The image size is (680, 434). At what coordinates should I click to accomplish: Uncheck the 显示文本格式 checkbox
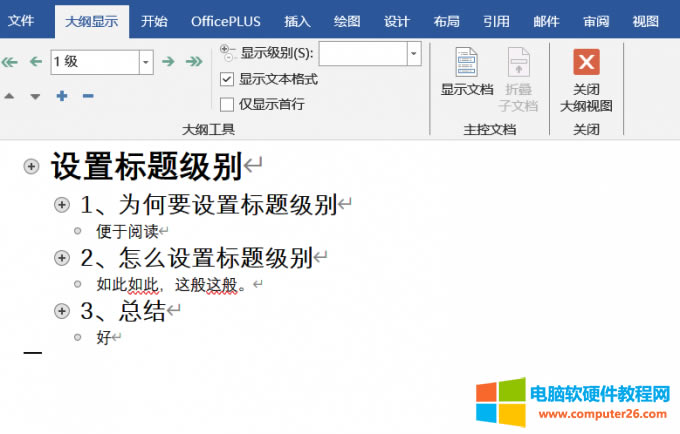227,79
